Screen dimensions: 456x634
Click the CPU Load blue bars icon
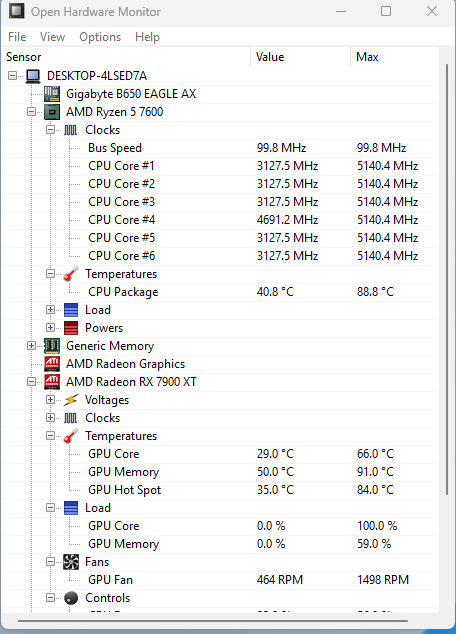(71, 310)
